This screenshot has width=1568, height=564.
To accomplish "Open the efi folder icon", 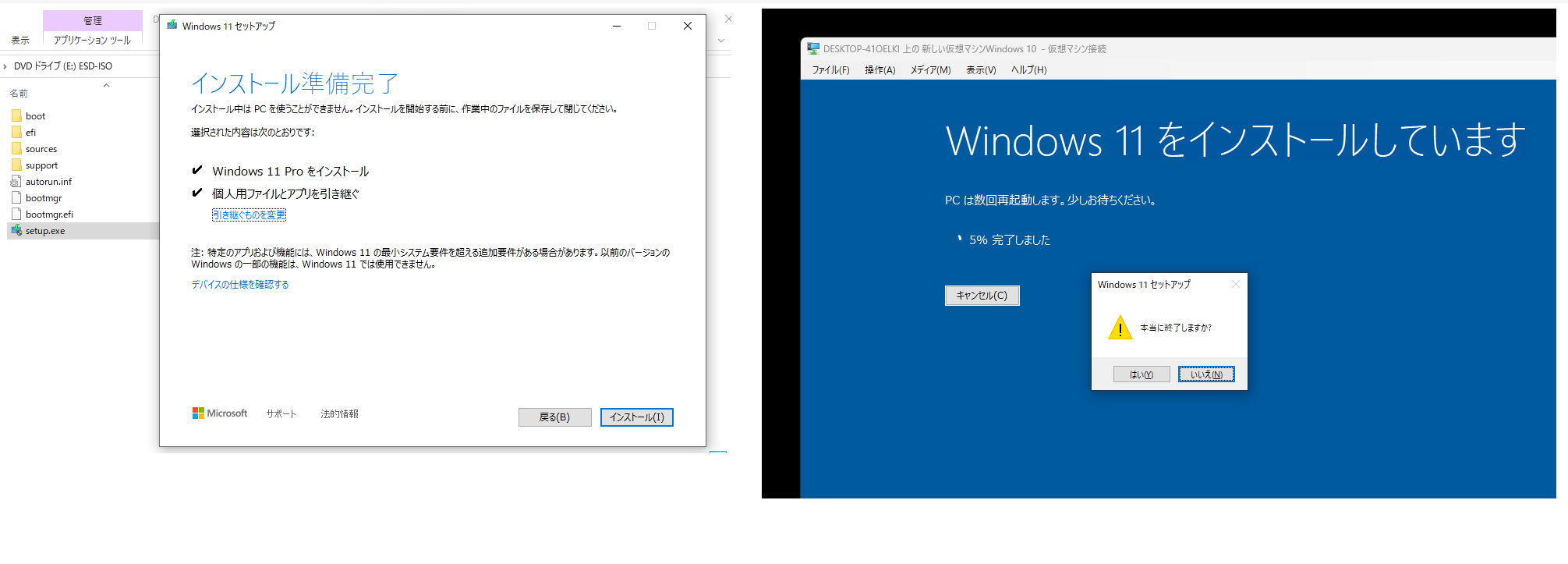I will pos(16,133).
